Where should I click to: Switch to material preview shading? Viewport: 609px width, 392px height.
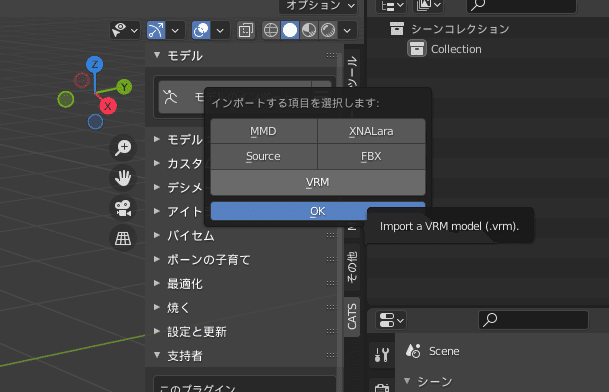tap(309, 30)
